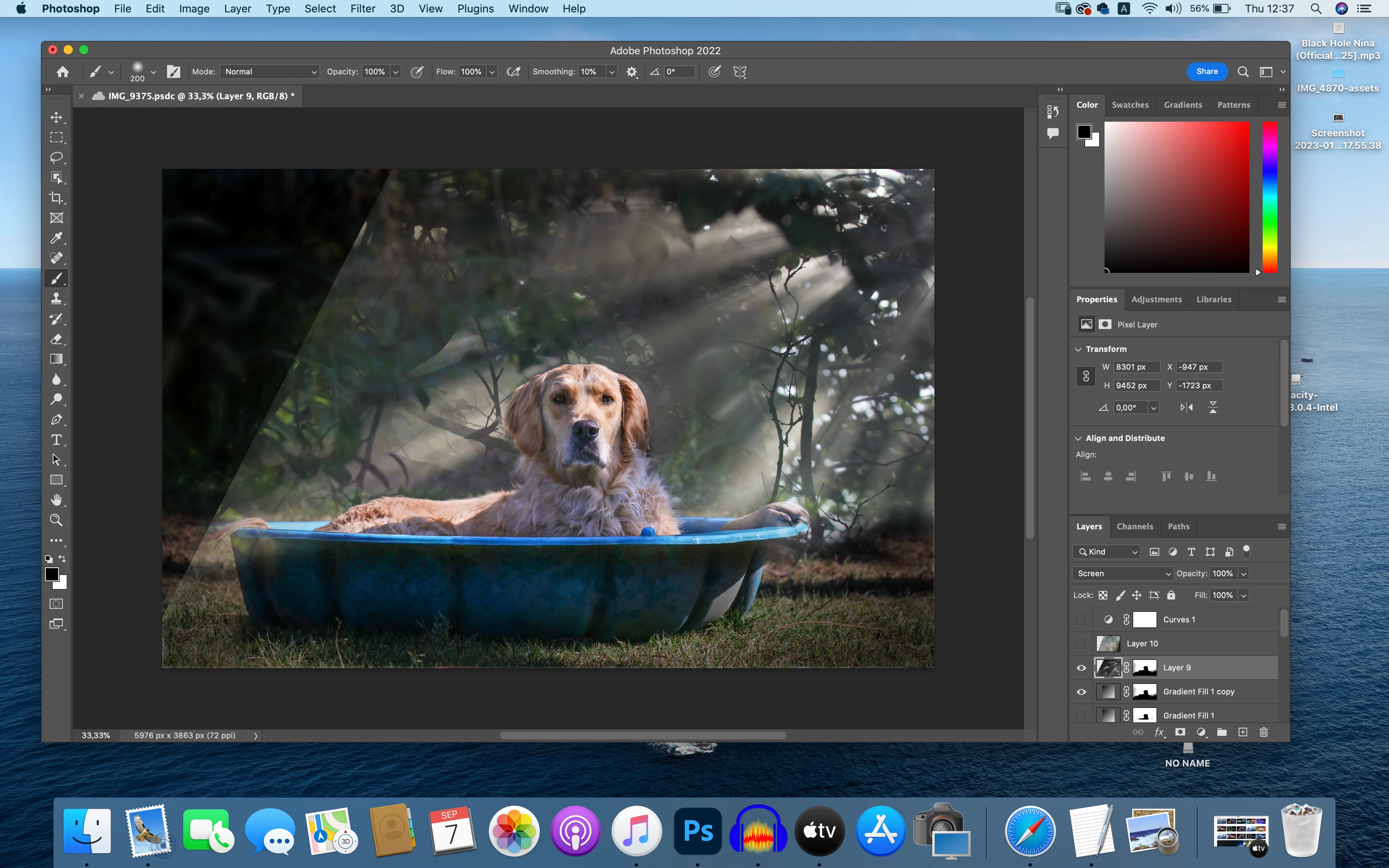Select the Horizontal Type tool
The height and width of the screenshot is (868, 1389).
(56, 440)
